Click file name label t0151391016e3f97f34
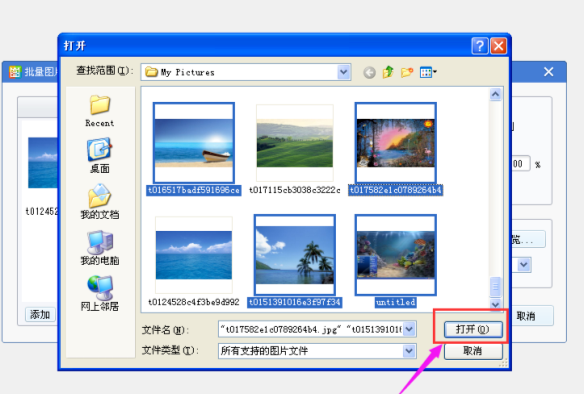Image resolution: width=584 pixels, height=394 pixels. (x=295, y=302)
